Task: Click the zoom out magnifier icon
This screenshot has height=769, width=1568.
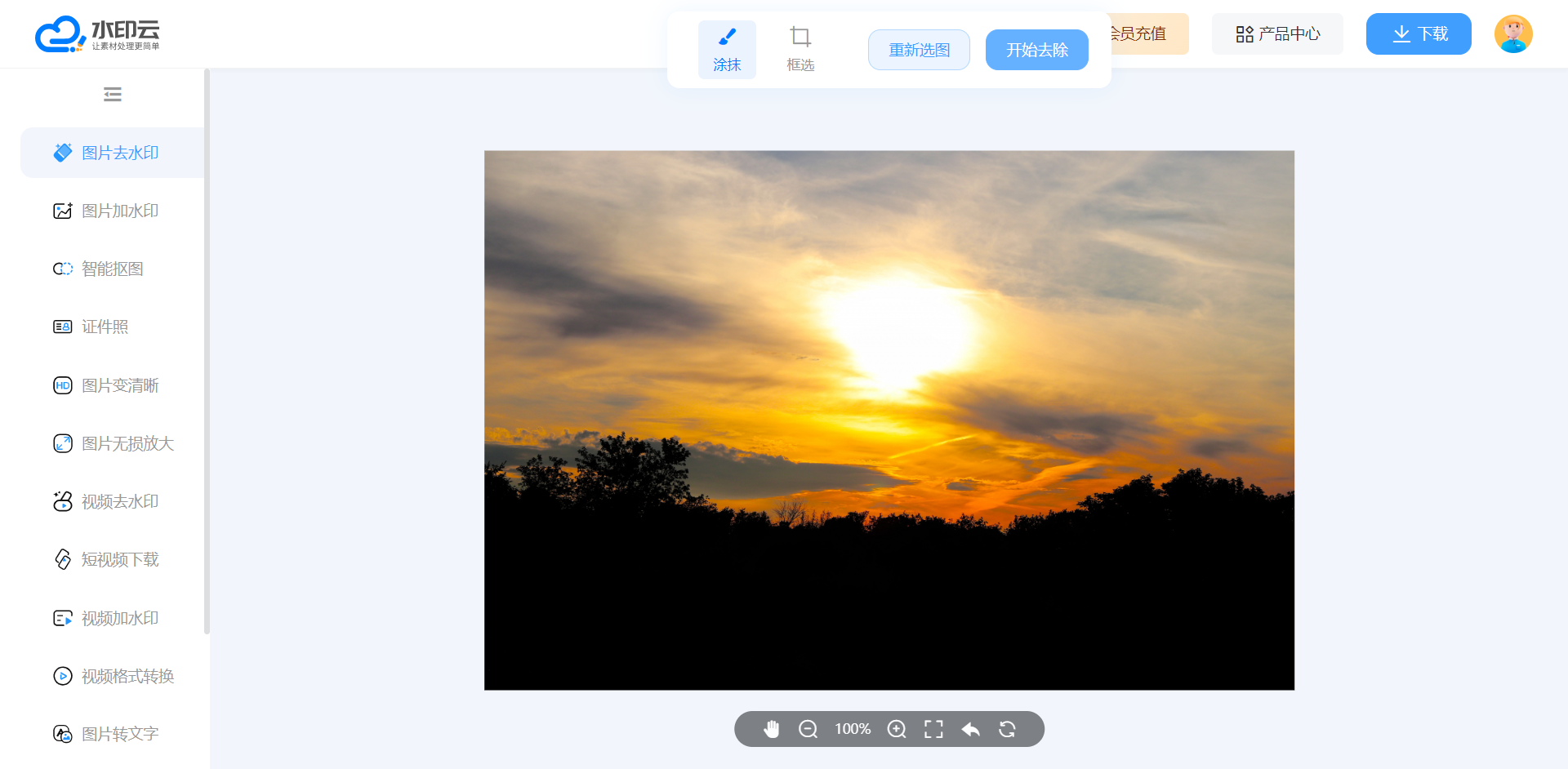Action: [x=808, y=729]
